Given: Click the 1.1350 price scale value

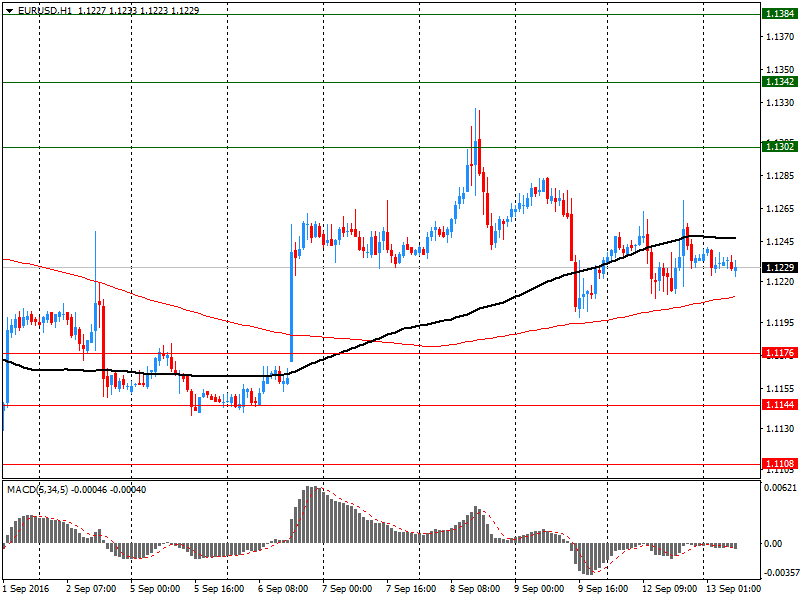Looking at the screenshot, I should pos(780,69).
